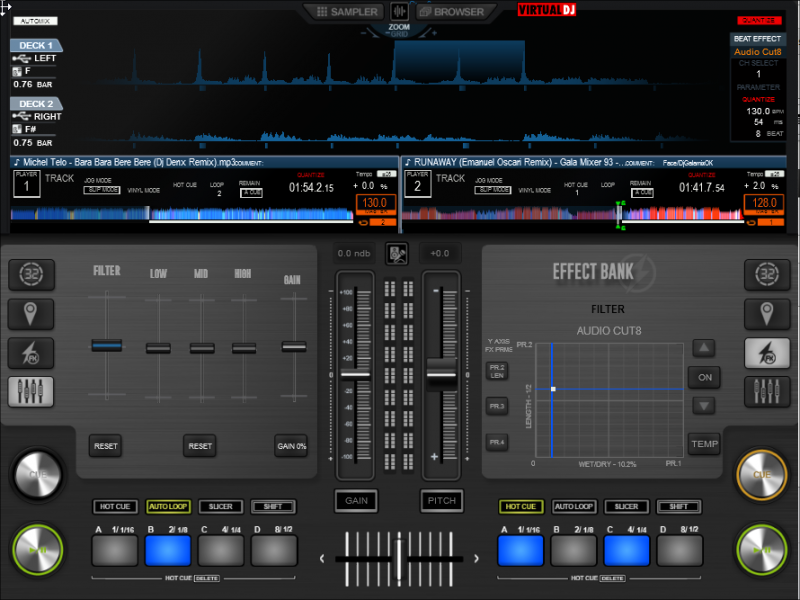The width and height of the screenshot is (800, 600).
Task: Click the TEMP button in Effect Bank
Action: (705, 444)
